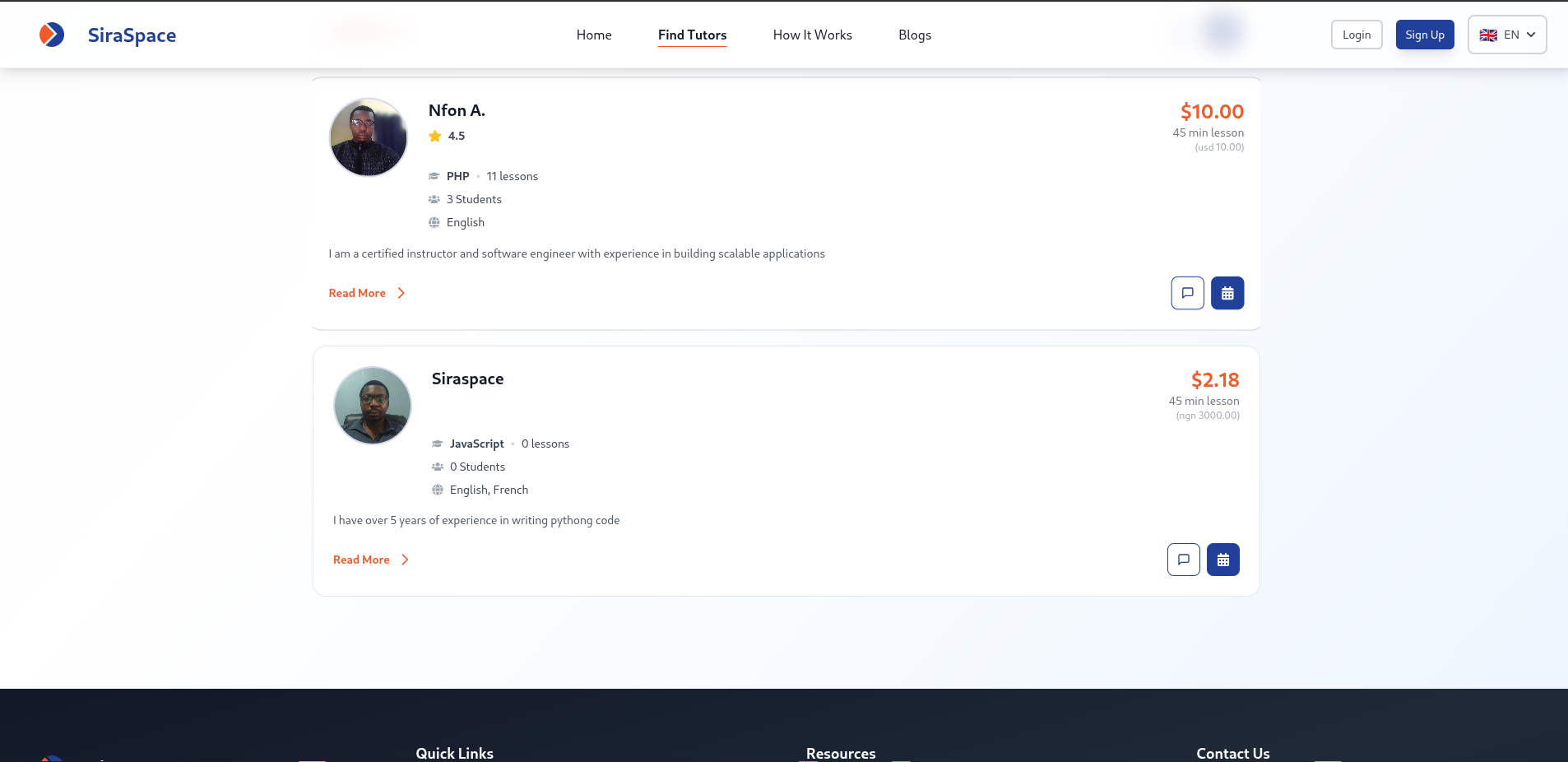Click Nfon A.'s profile photo
The image size is (1568, 762).
click(x=369, y=137)
